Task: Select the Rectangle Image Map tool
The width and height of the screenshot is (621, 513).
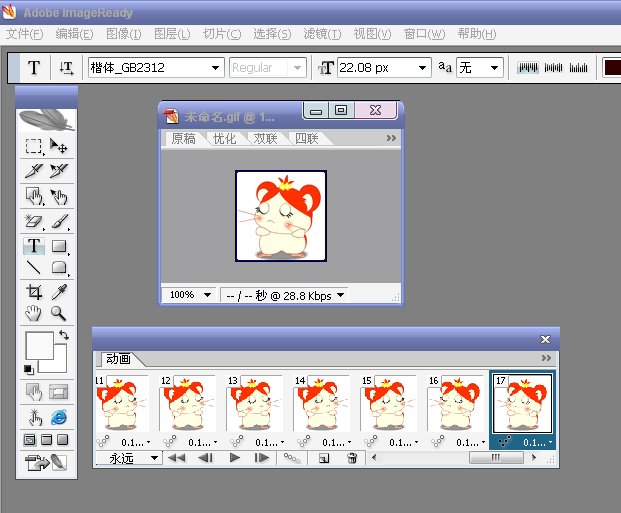Action: coord(34,196)
